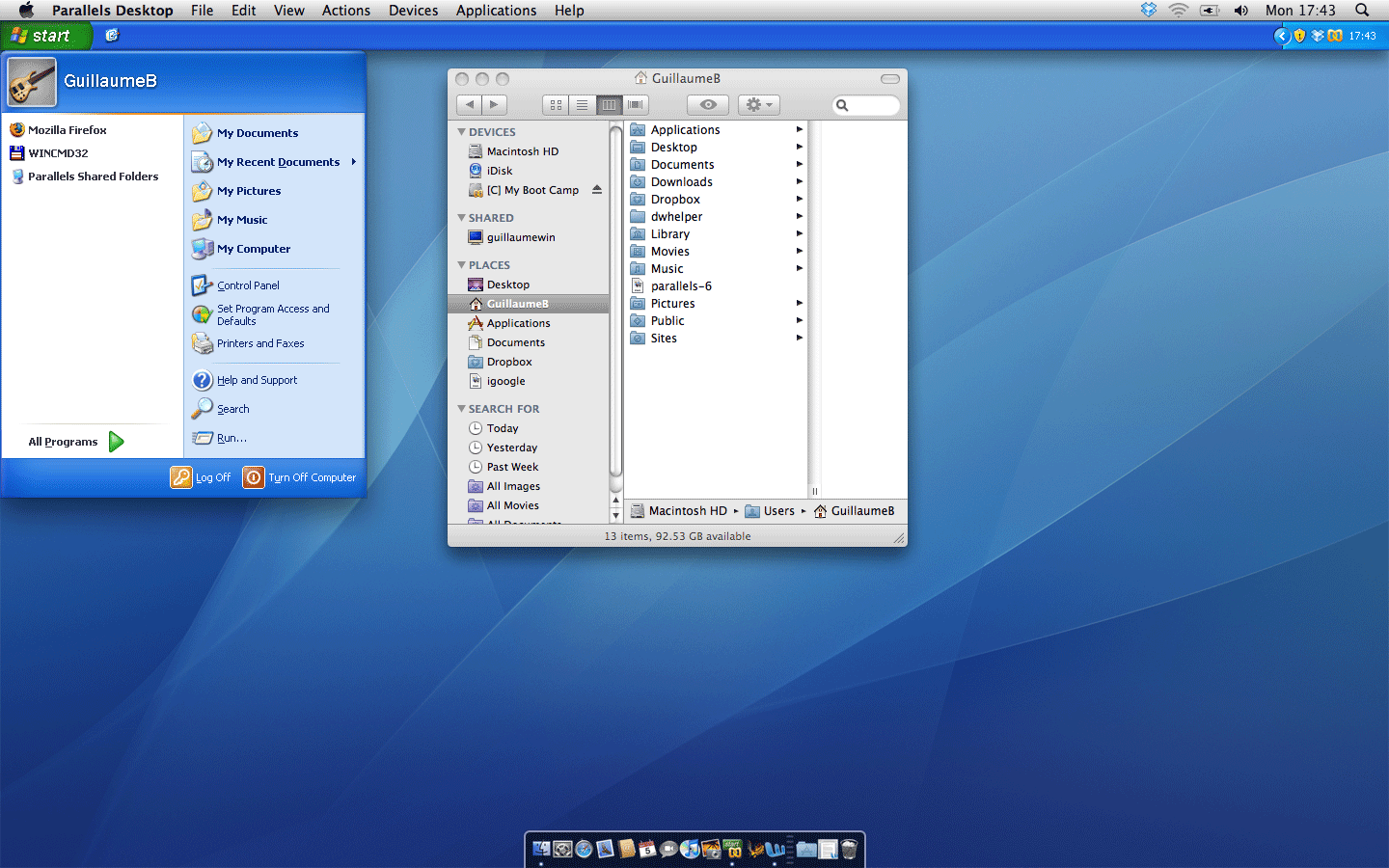
Task: Open the Wi-Fi status menu
Action: click(1178, 10)
